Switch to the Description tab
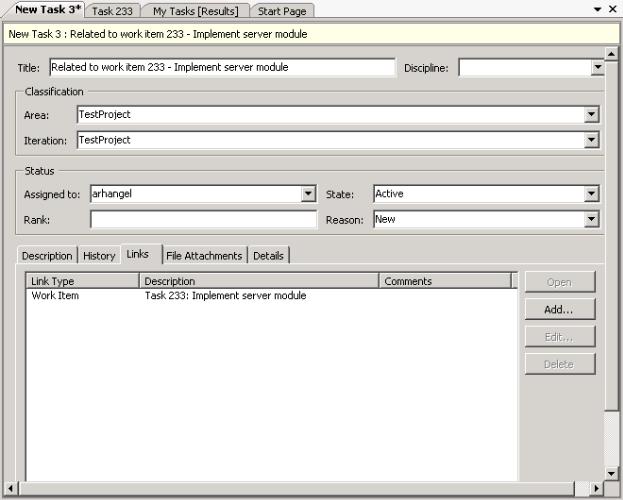Viewport: 623px width, 500px height. 47,256
